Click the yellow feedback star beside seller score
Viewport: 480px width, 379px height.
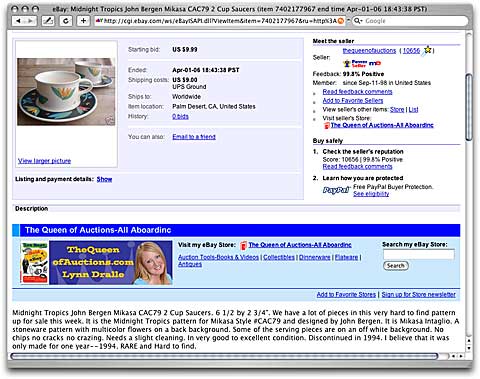427,50
